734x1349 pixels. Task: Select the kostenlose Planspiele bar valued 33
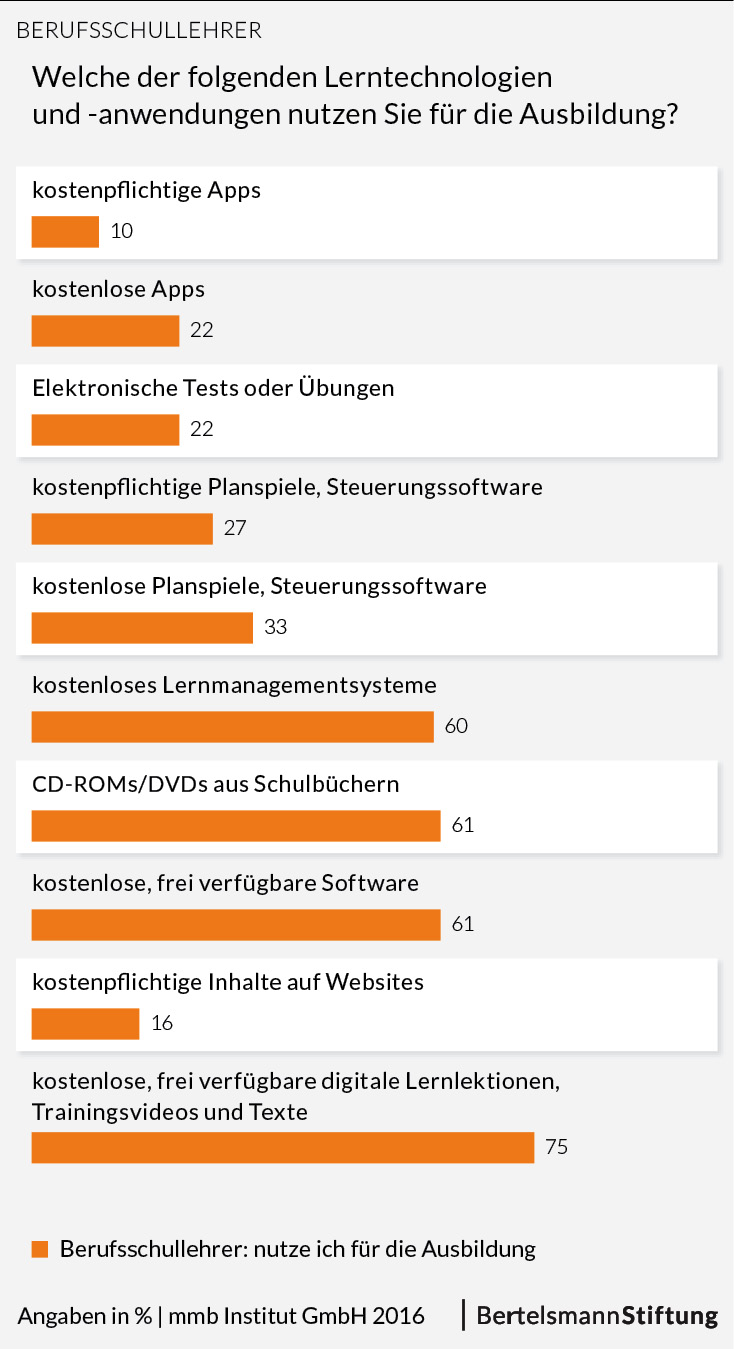point(142,628)
